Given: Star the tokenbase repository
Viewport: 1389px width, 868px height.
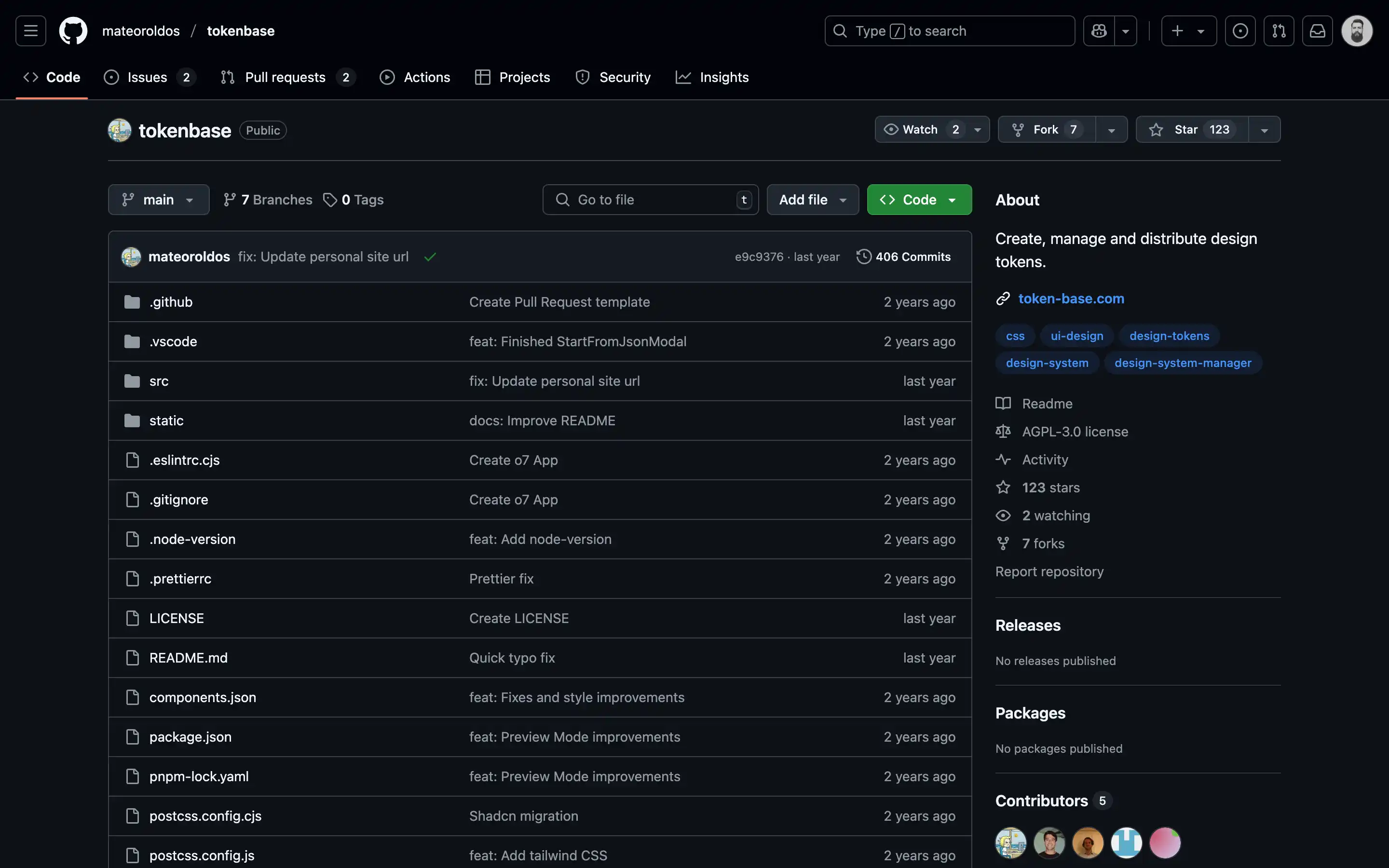Looking at the screenshot, I should (1192, 130).
